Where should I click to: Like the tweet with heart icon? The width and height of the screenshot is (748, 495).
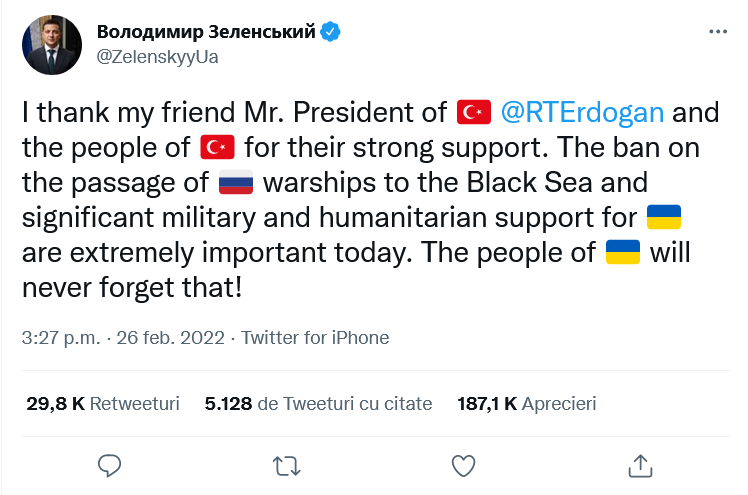click(x=463, y=465)
